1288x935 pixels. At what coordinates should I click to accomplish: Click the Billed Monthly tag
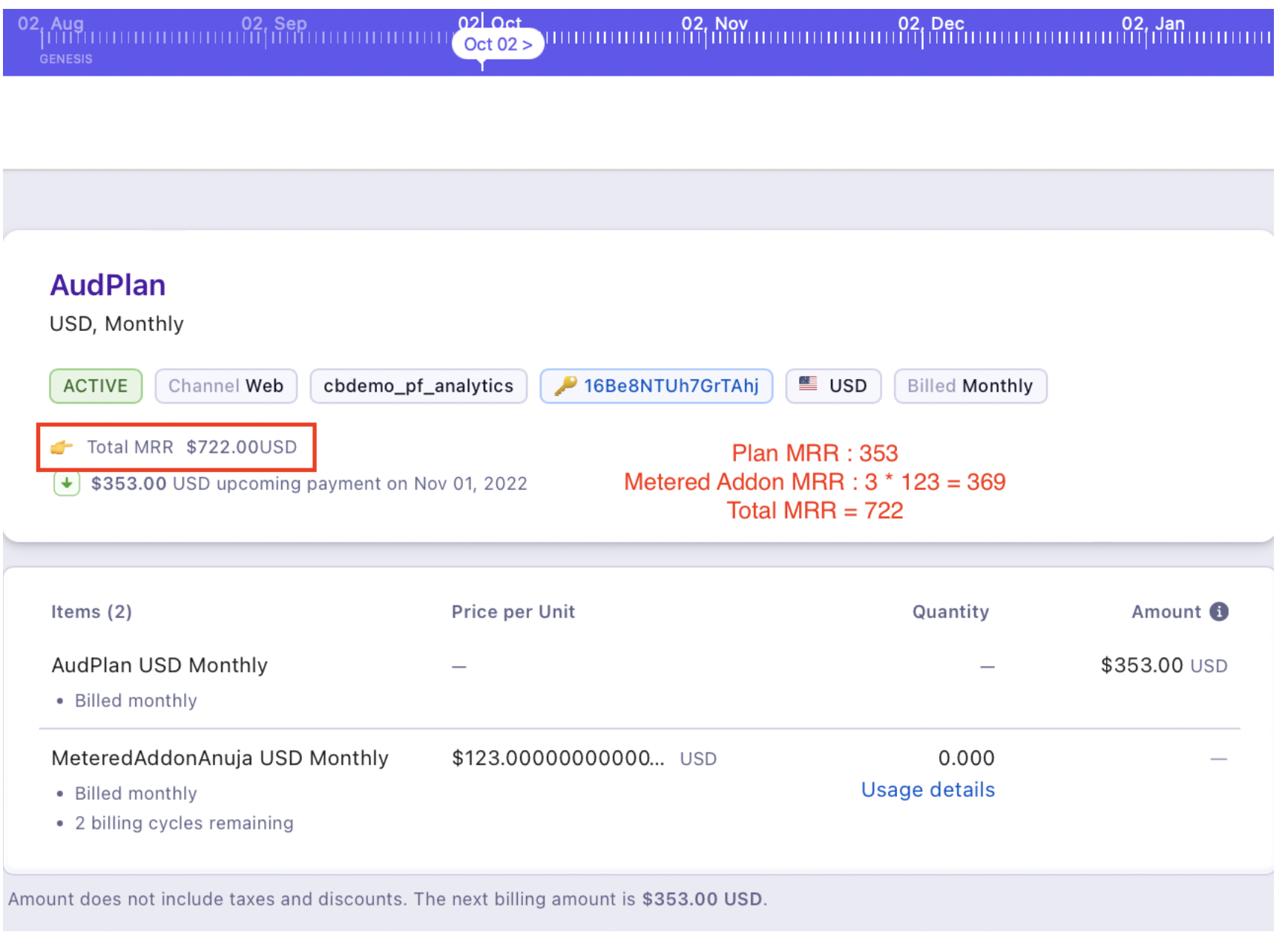click(970, 386)
